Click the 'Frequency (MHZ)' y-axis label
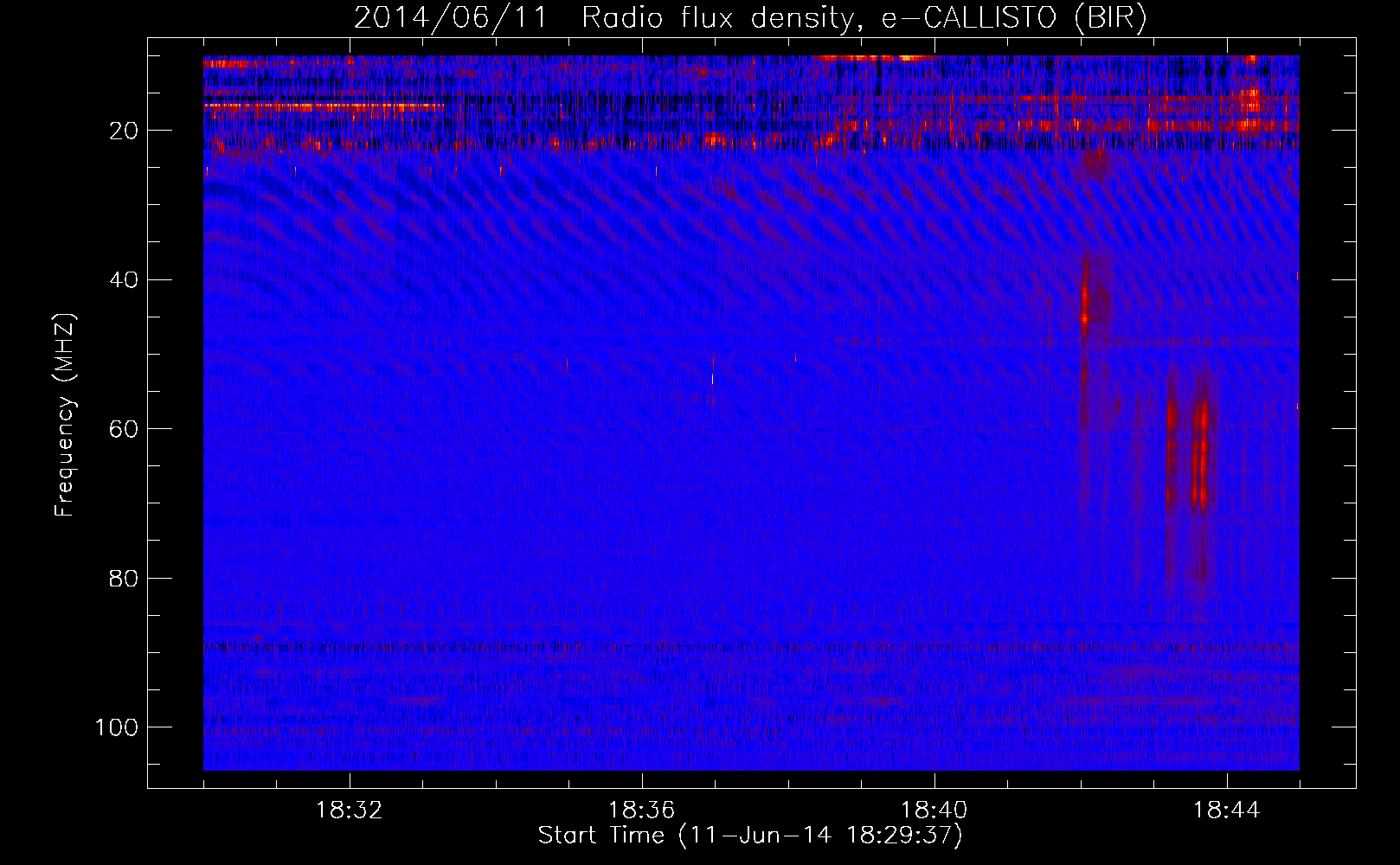 pos(65,414)
